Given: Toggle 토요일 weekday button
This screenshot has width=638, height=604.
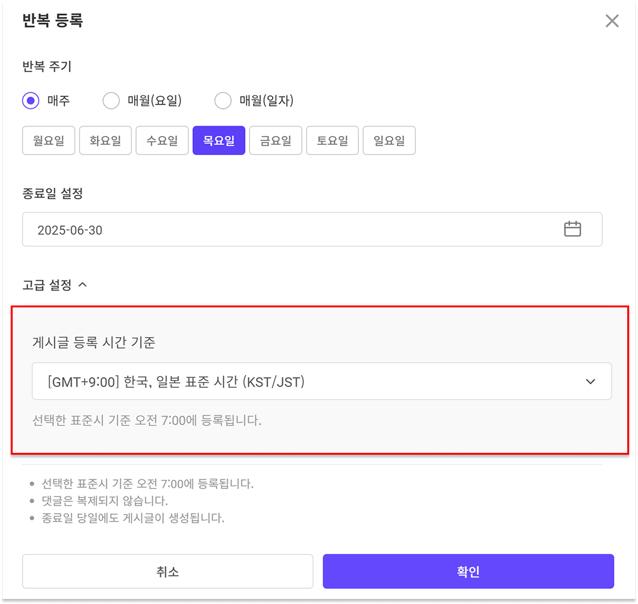Looking at the screenshot, I should 332,141.
